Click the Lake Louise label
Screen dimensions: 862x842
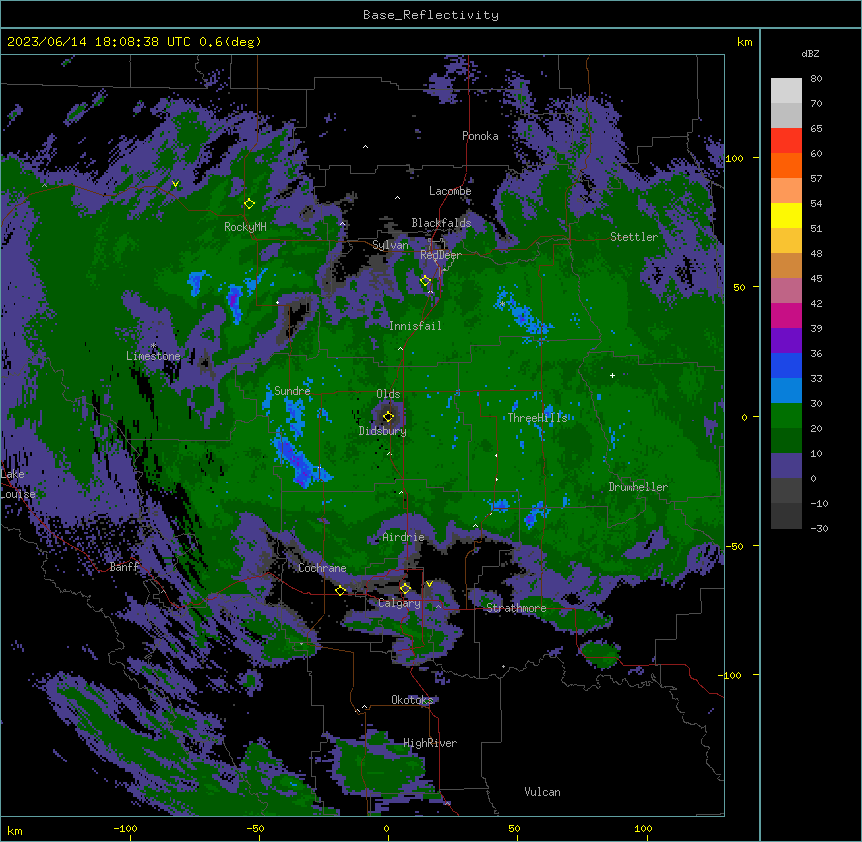[x=18, y=484]
